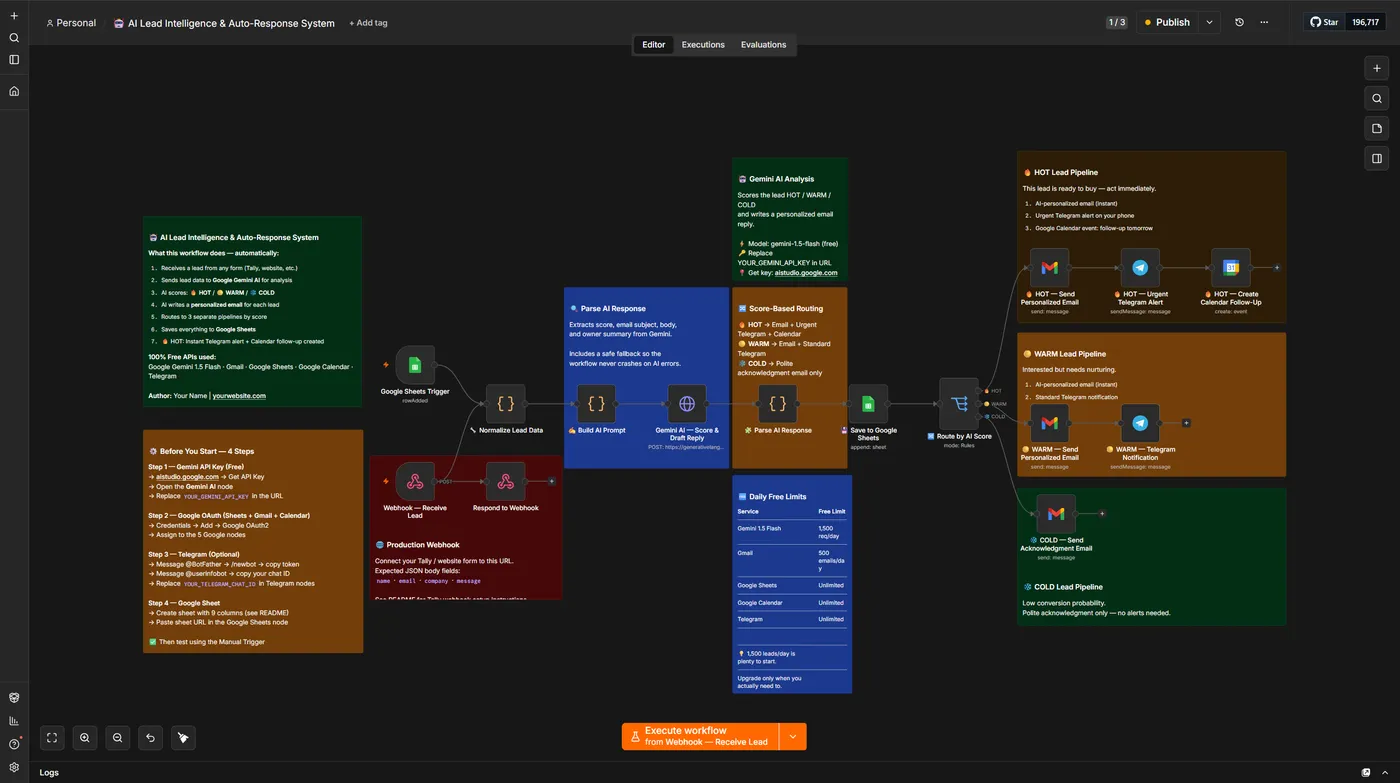
Task: Click plus handle after HOT Calendar node
Action: coord(1277,268)
